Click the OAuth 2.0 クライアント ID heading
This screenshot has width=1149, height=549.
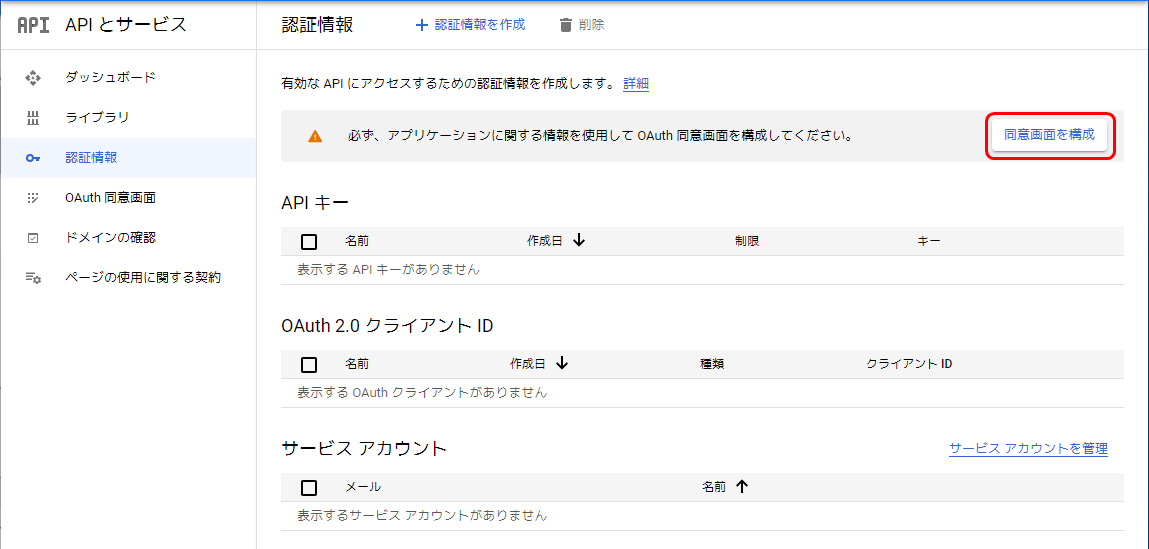[387, 325]
